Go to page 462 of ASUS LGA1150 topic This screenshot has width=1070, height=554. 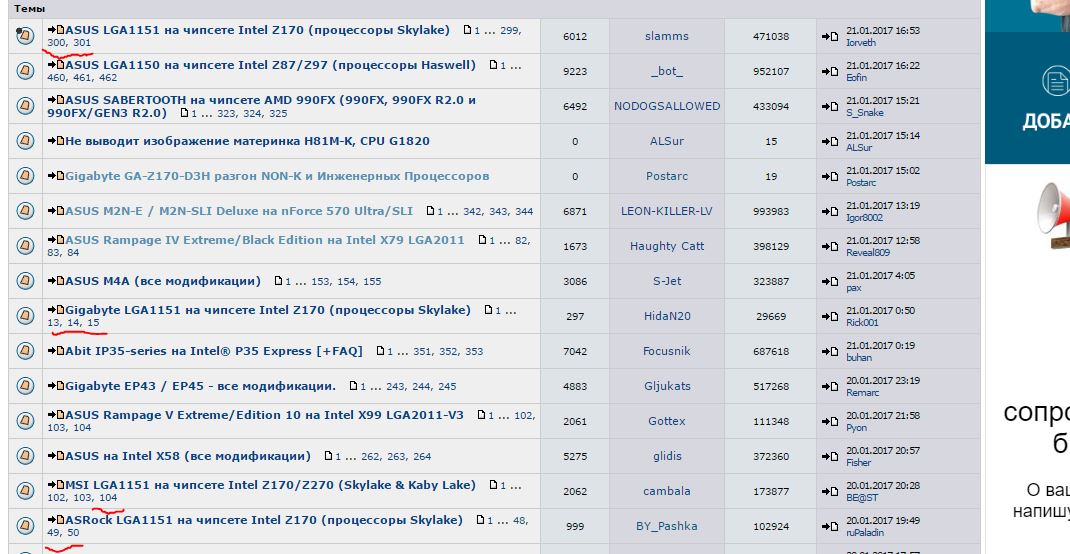108,78
